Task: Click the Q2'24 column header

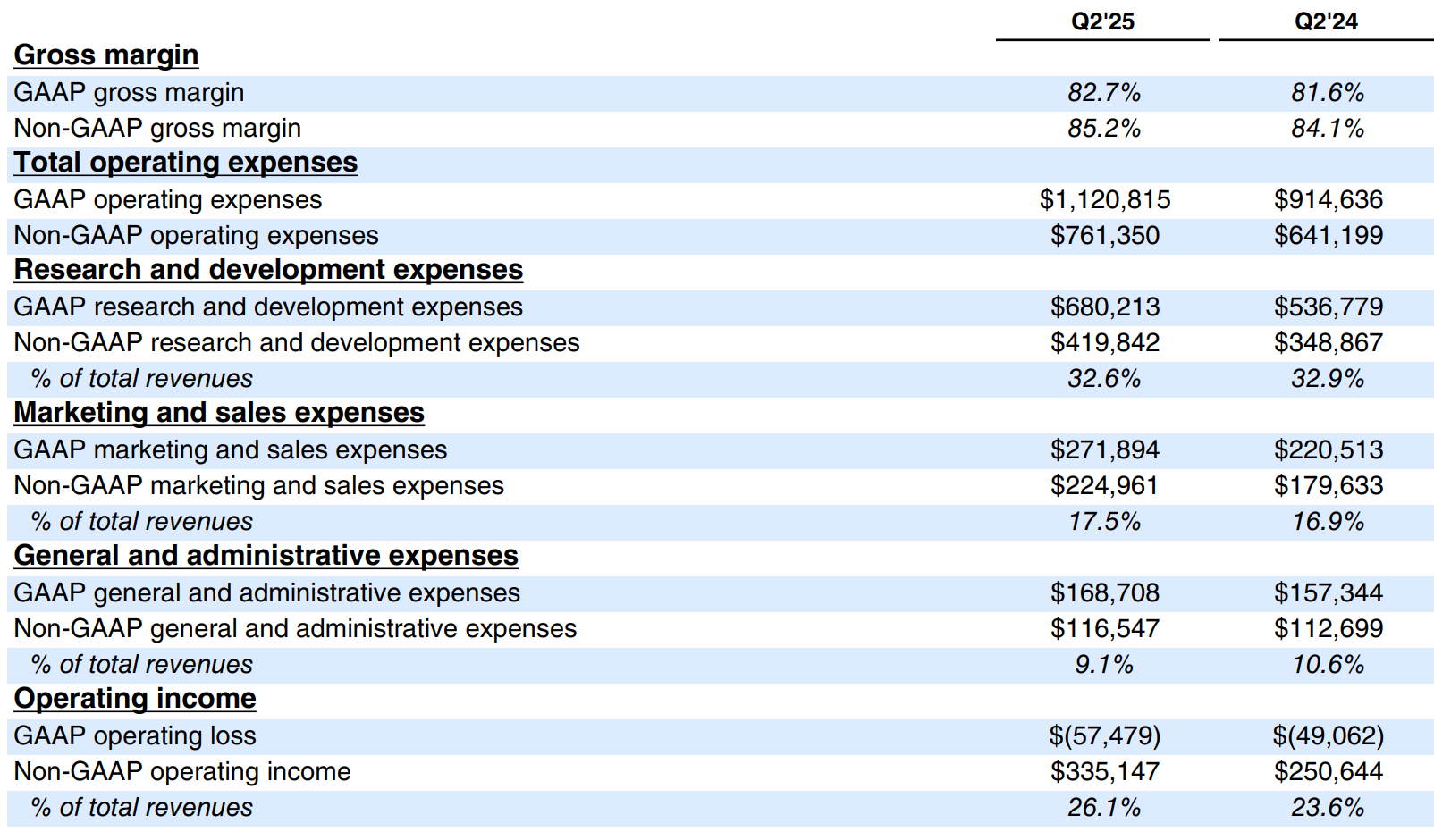Action: tap(1326, 21)
